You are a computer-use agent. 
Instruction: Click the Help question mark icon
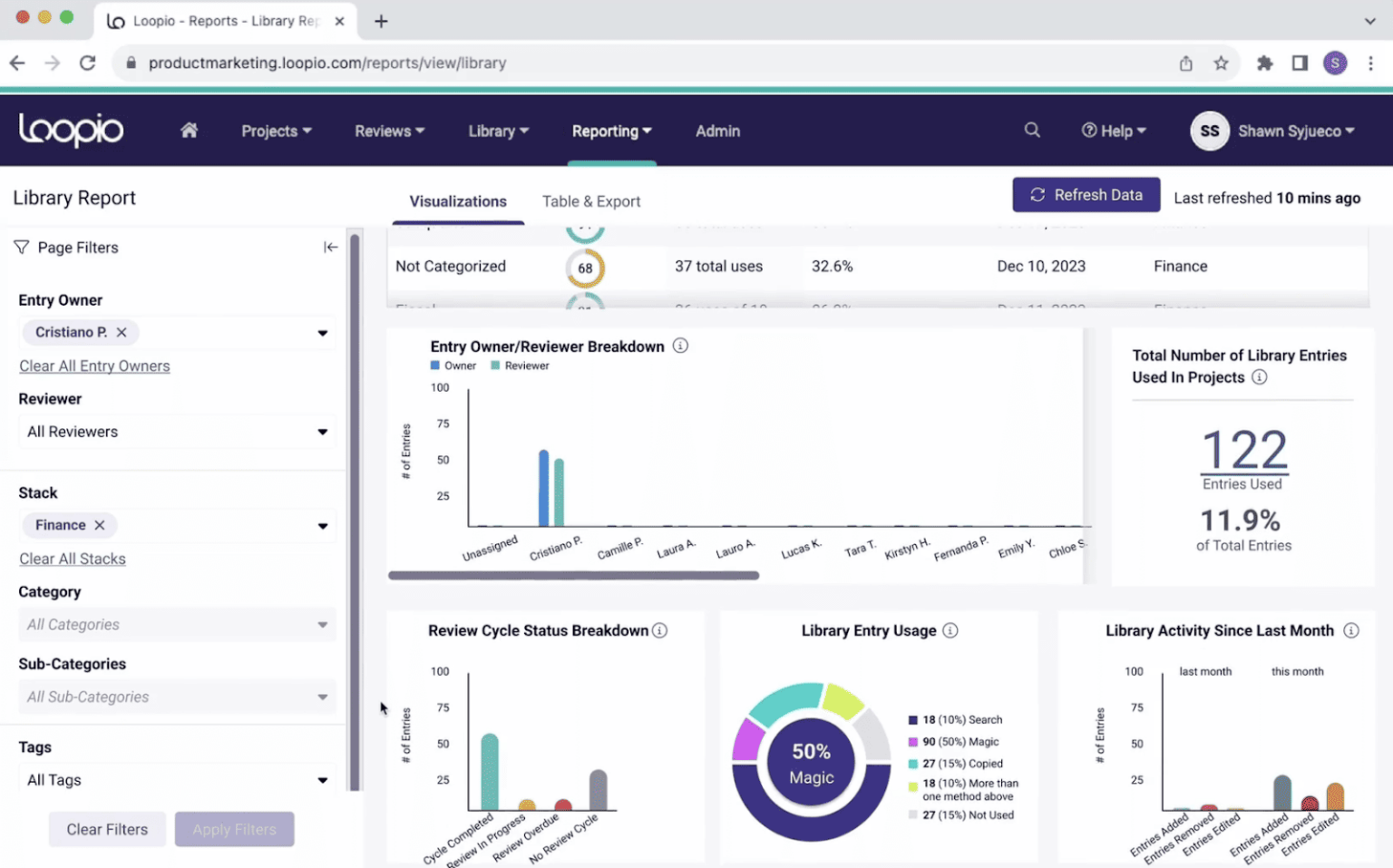[x=1087, y=130]
